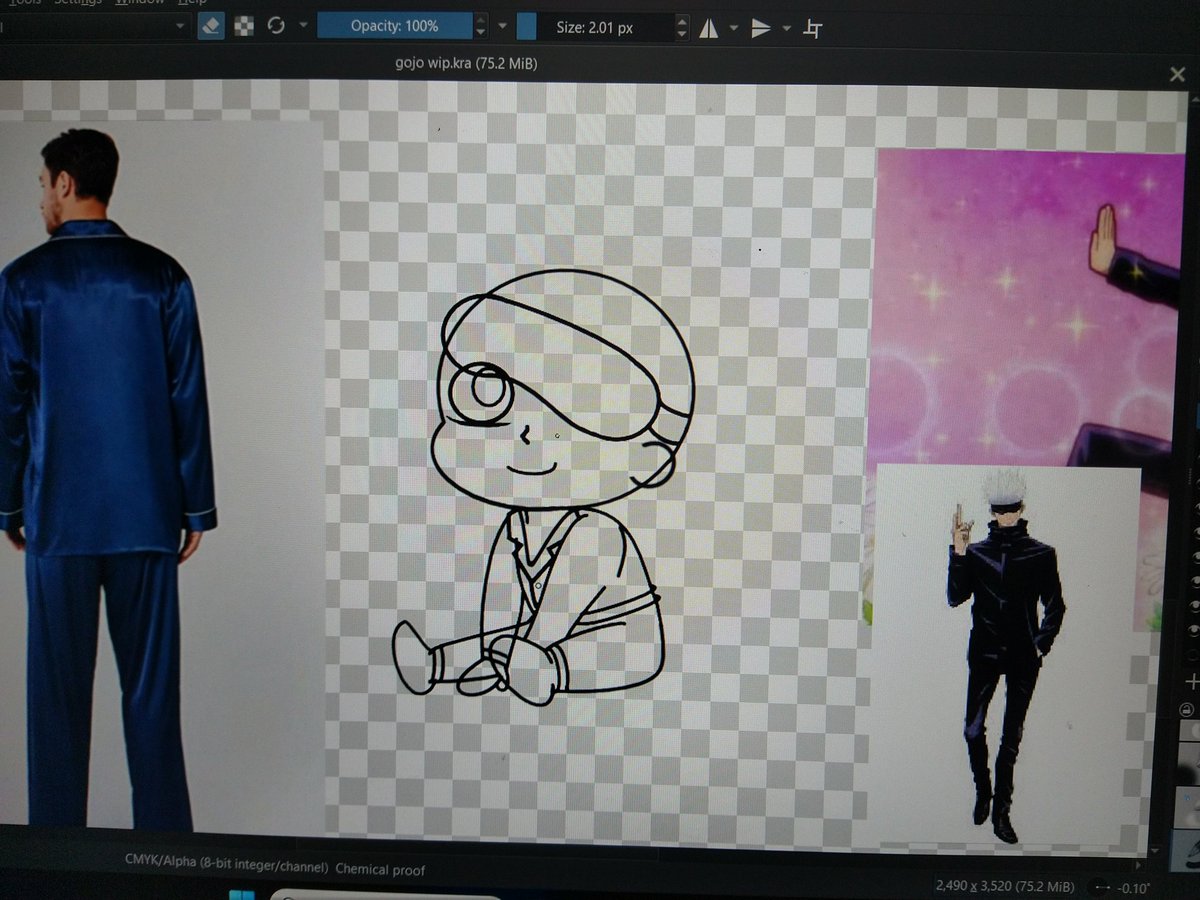Close the gojo wip.kra document tab

click(1177, 74)
